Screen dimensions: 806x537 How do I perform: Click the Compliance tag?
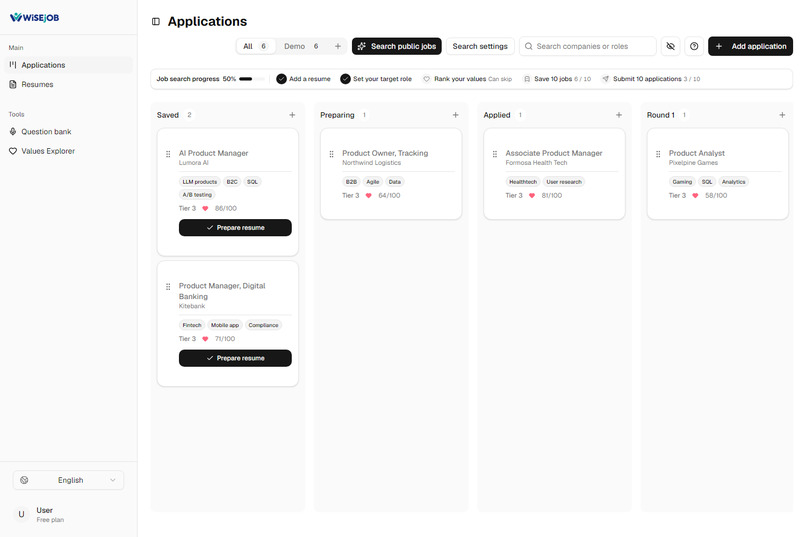click(x=263, y=325)
